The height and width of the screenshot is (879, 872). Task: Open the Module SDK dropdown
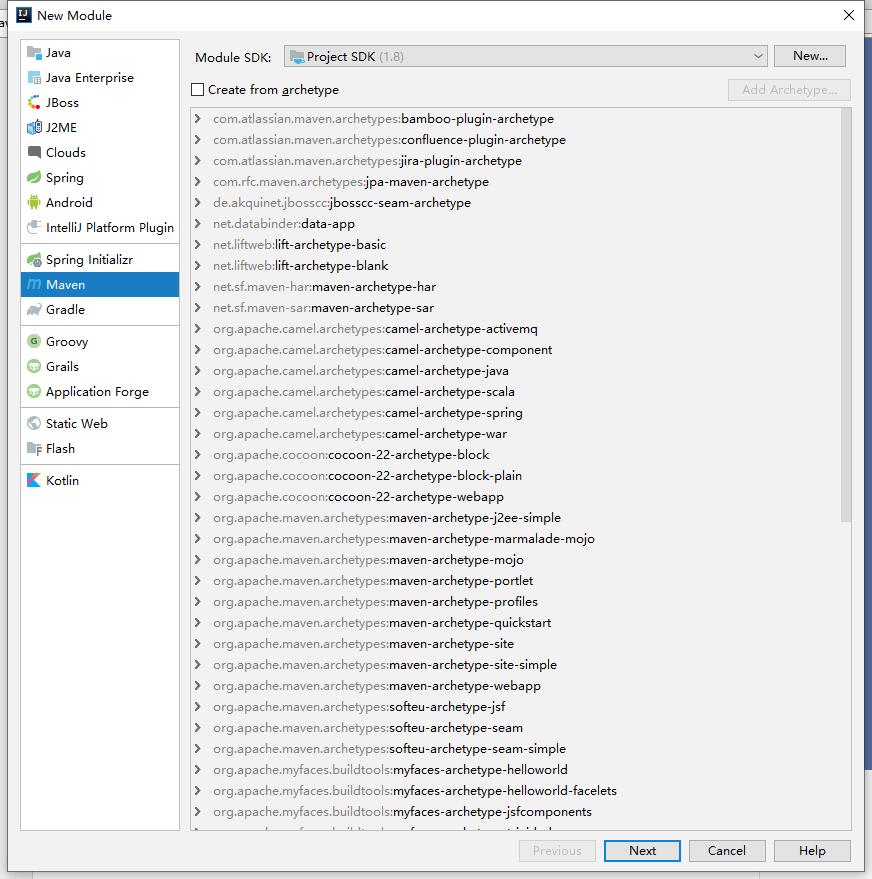525,57
